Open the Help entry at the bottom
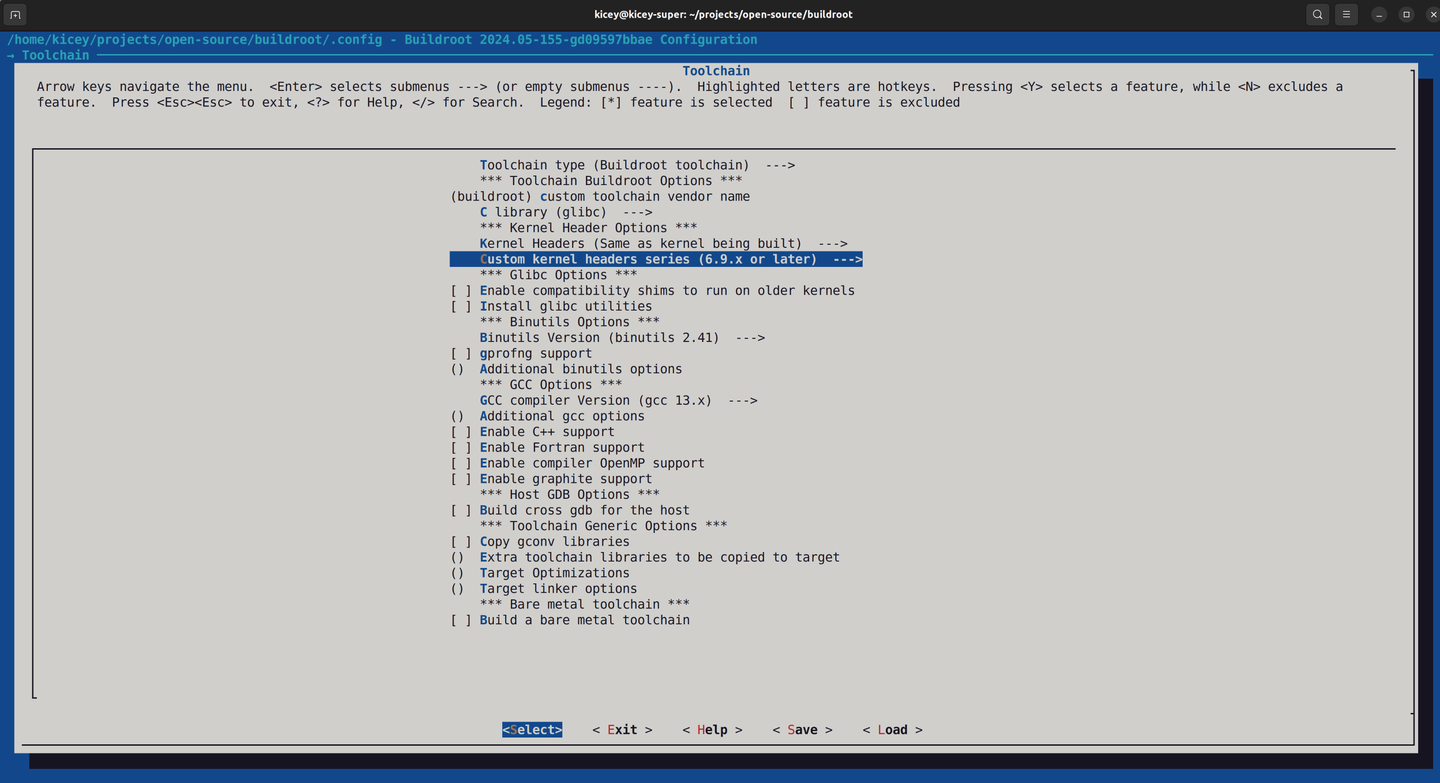This screenshot has height=783, width=1440. click(x=712, y=729)
